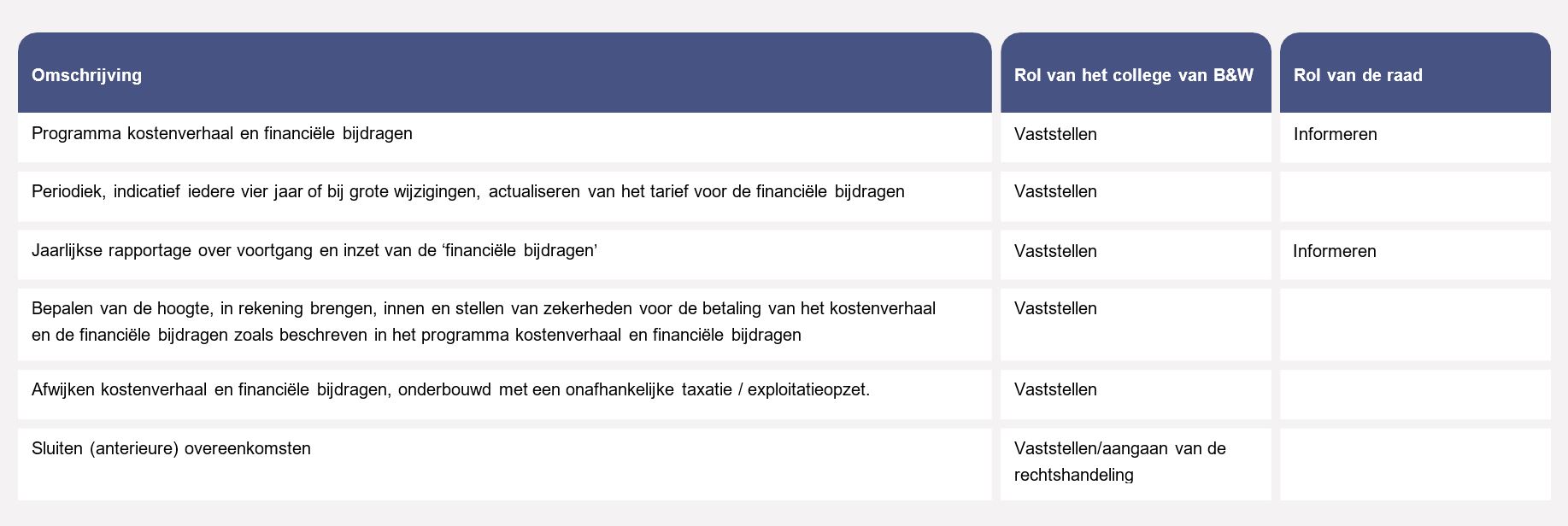Select the 'Bepalen van de hoogte' description
The width and height of the screenshot is (1568, 526).
tap(483, 322)
